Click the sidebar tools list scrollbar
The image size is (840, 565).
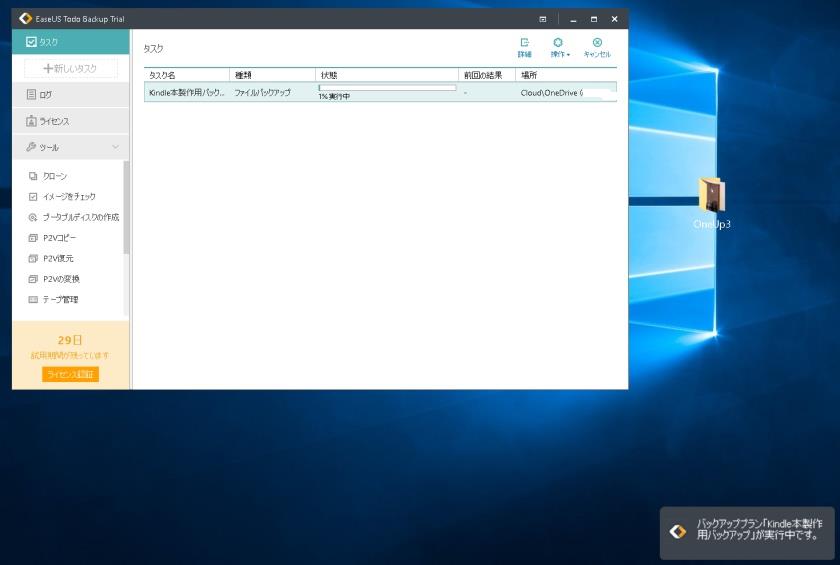tap(126, 207)
